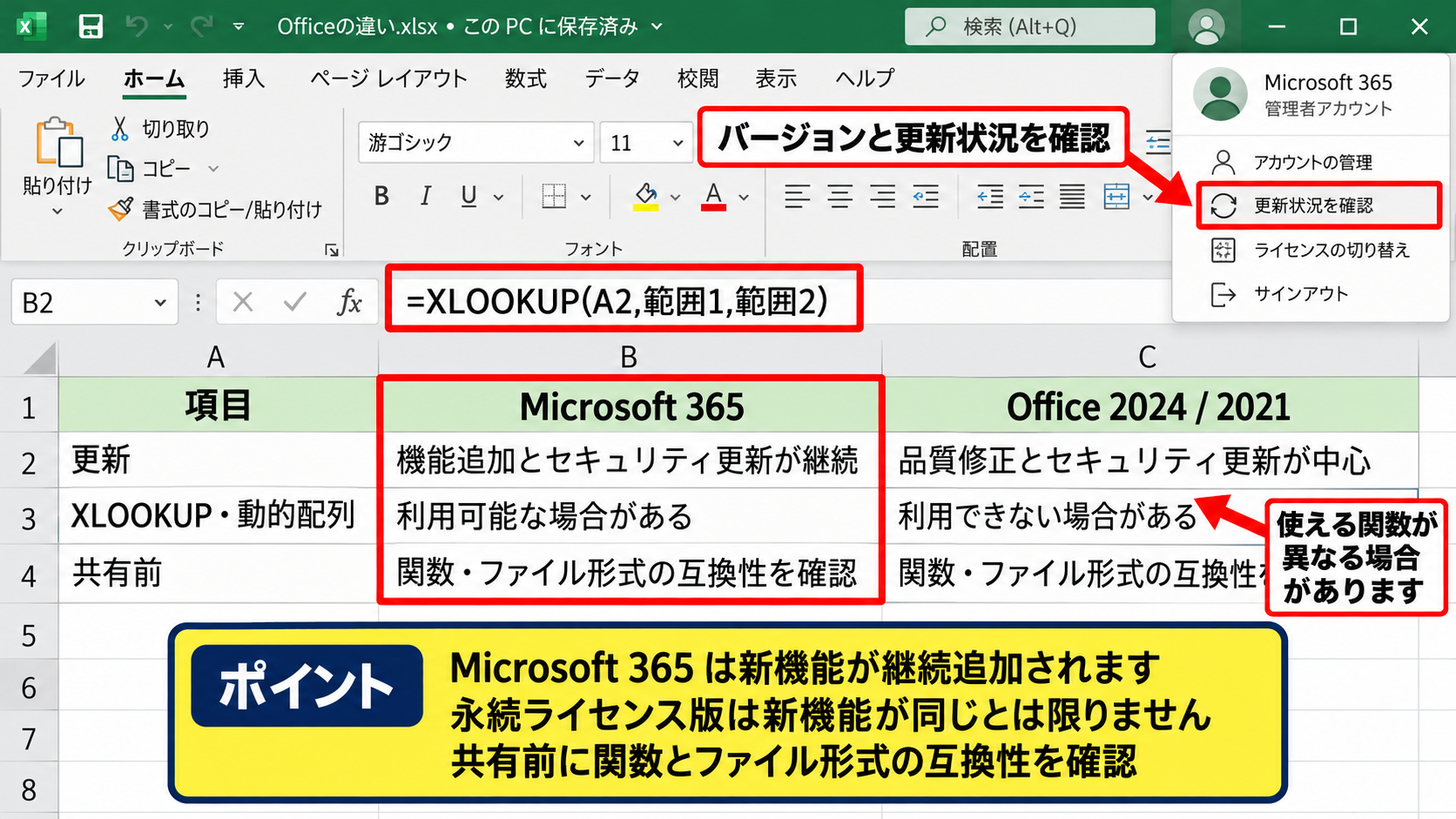Expand the Name Box B2 dropdown

pos(160,303)
